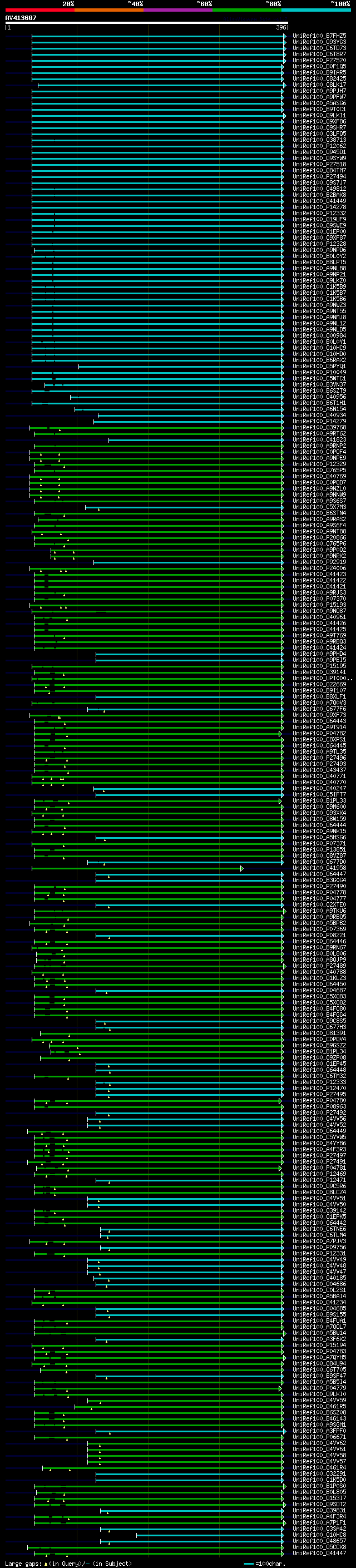Viewport: 356px width, 1568px height.
Task: Select the UniRef100_C8XPS1 label
Action: 319,740
